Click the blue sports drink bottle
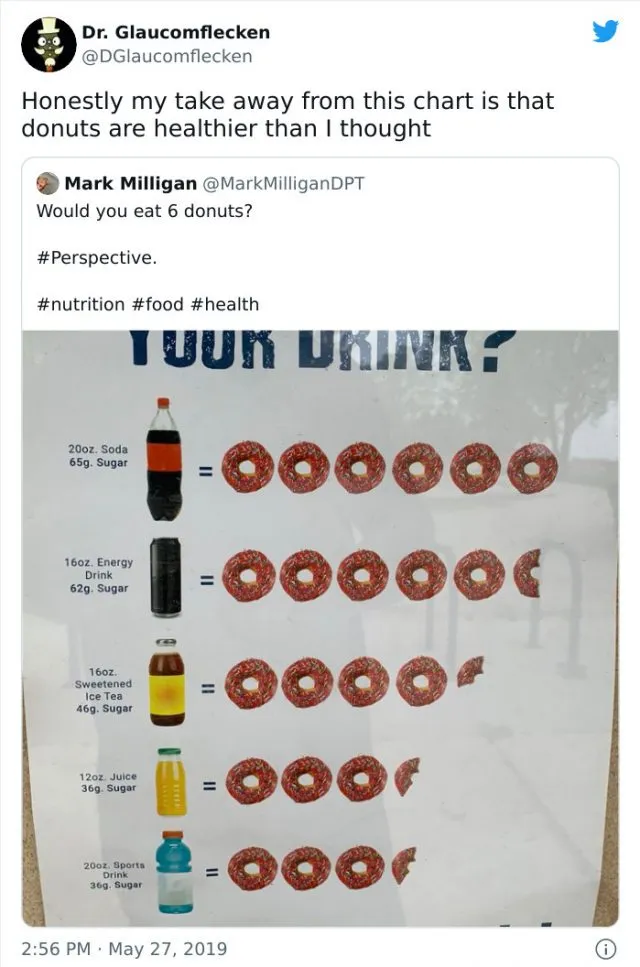 pos(171,872)
